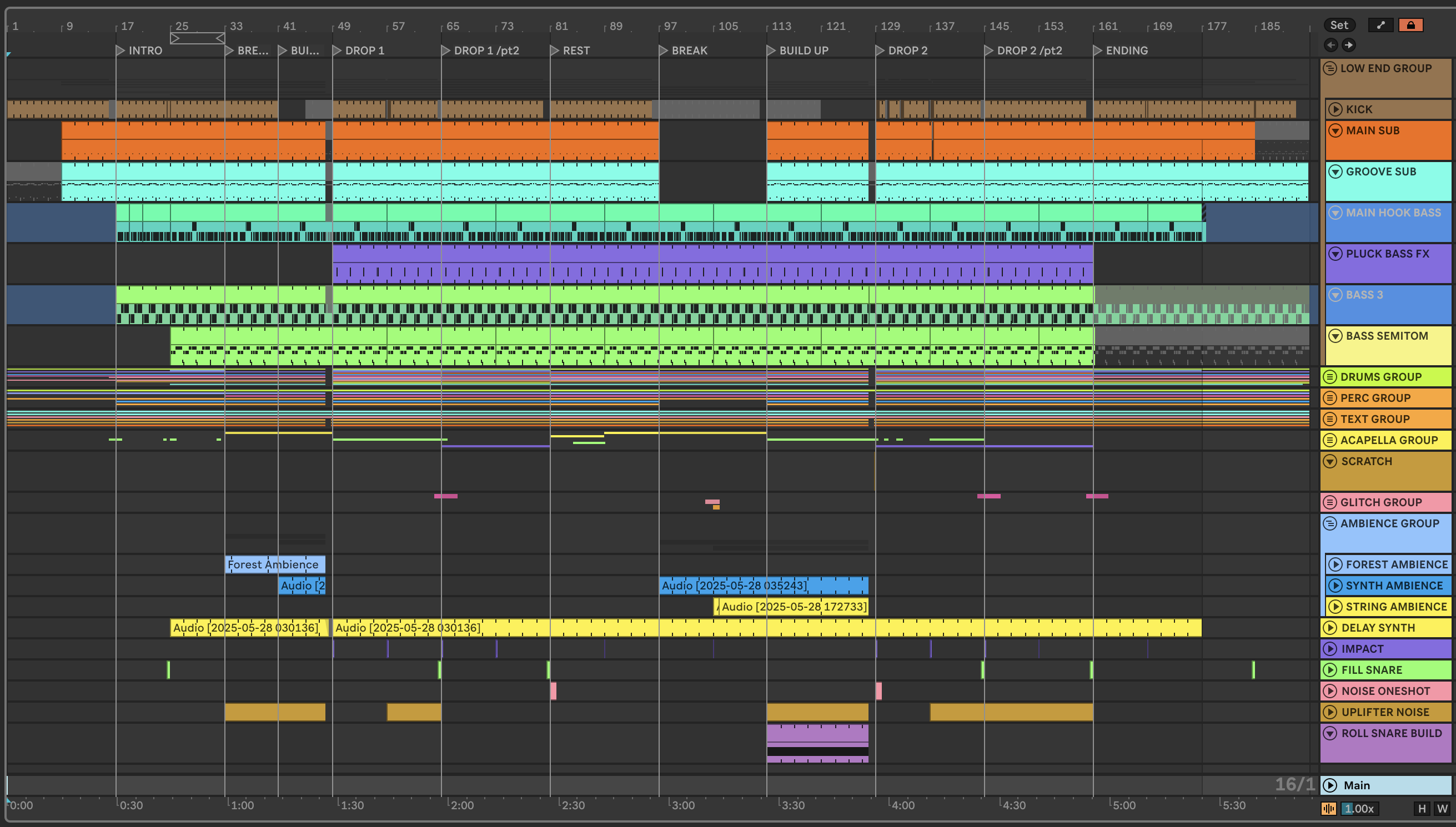
Task: Click the H optimize height button
Action: click(1422, 808)
